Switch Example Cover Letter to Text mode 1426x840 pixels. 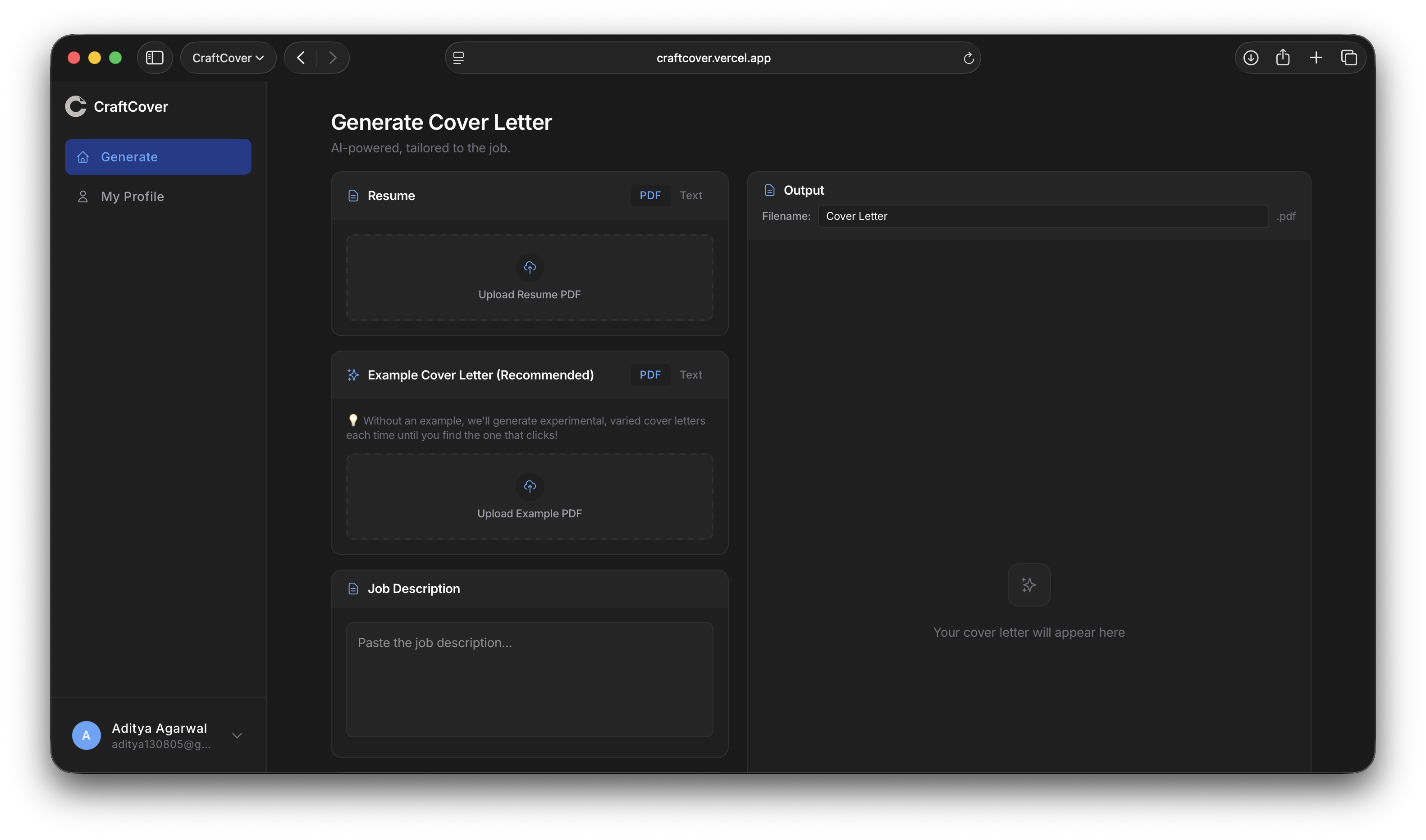click(x=690, y=375)
